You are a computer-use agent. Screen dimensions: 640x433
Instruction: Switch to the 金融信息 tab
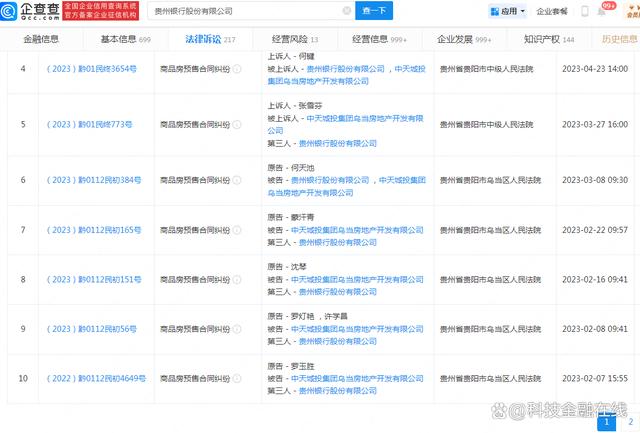tap(41, 39)
